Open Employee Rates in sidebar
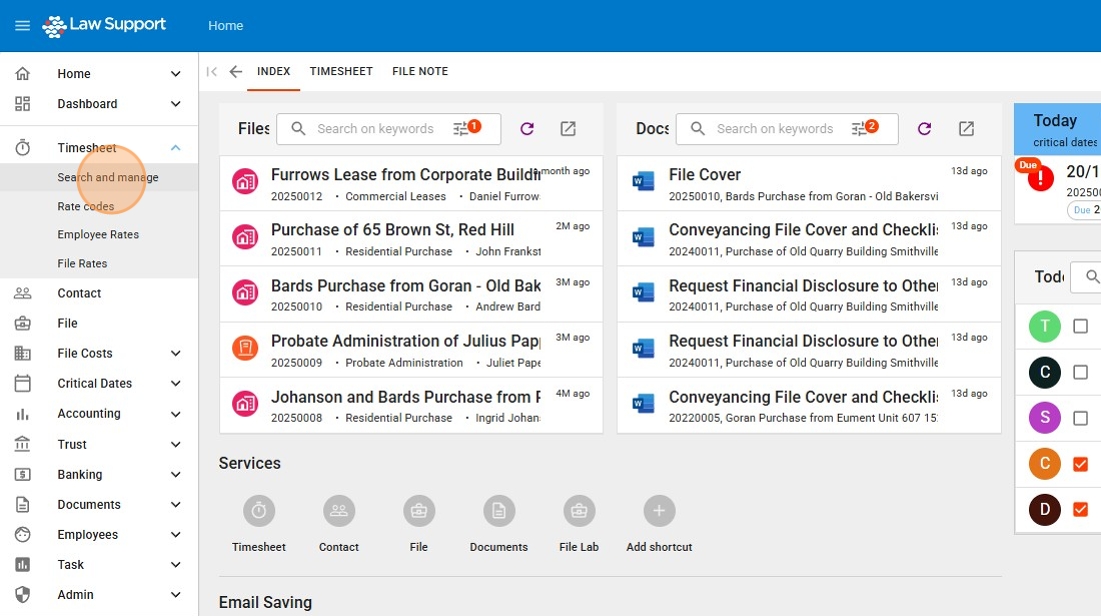1101x616 pixels. pos(98,235)
